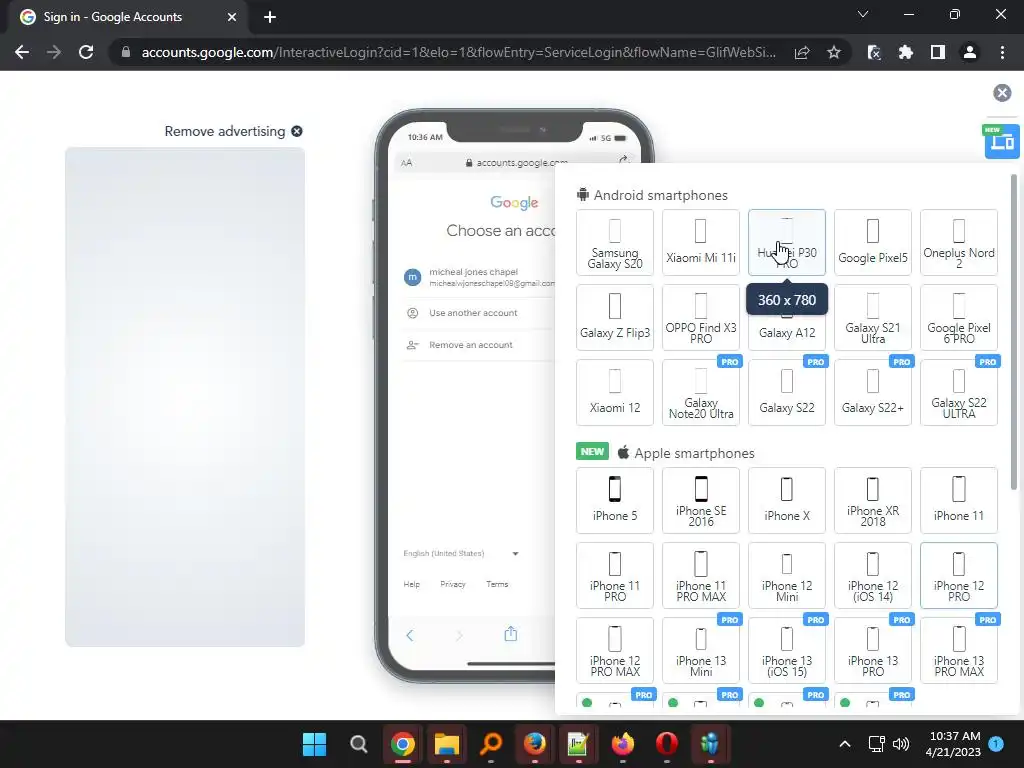Select the iPhone X device

[x=787, y=500]
